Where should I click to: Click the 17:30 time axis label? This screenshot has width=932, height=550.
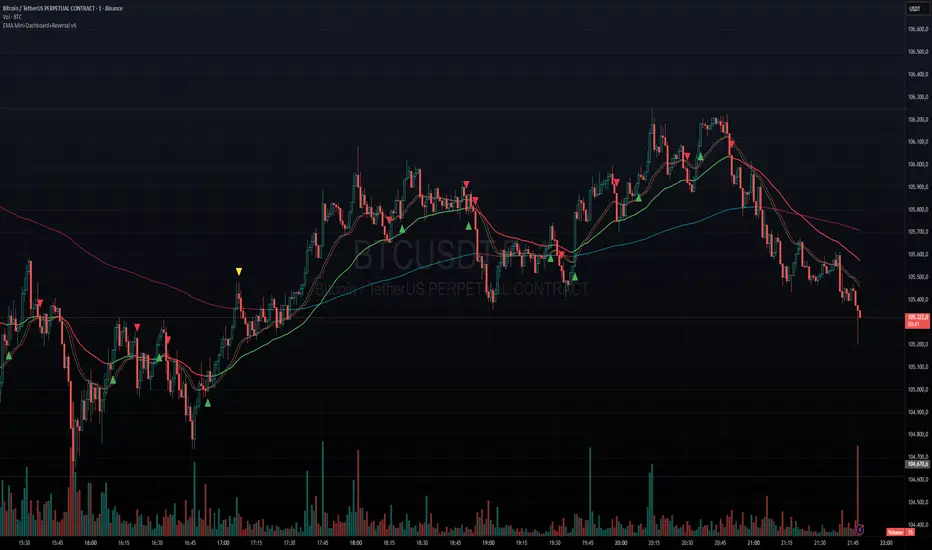coord(289,543)
